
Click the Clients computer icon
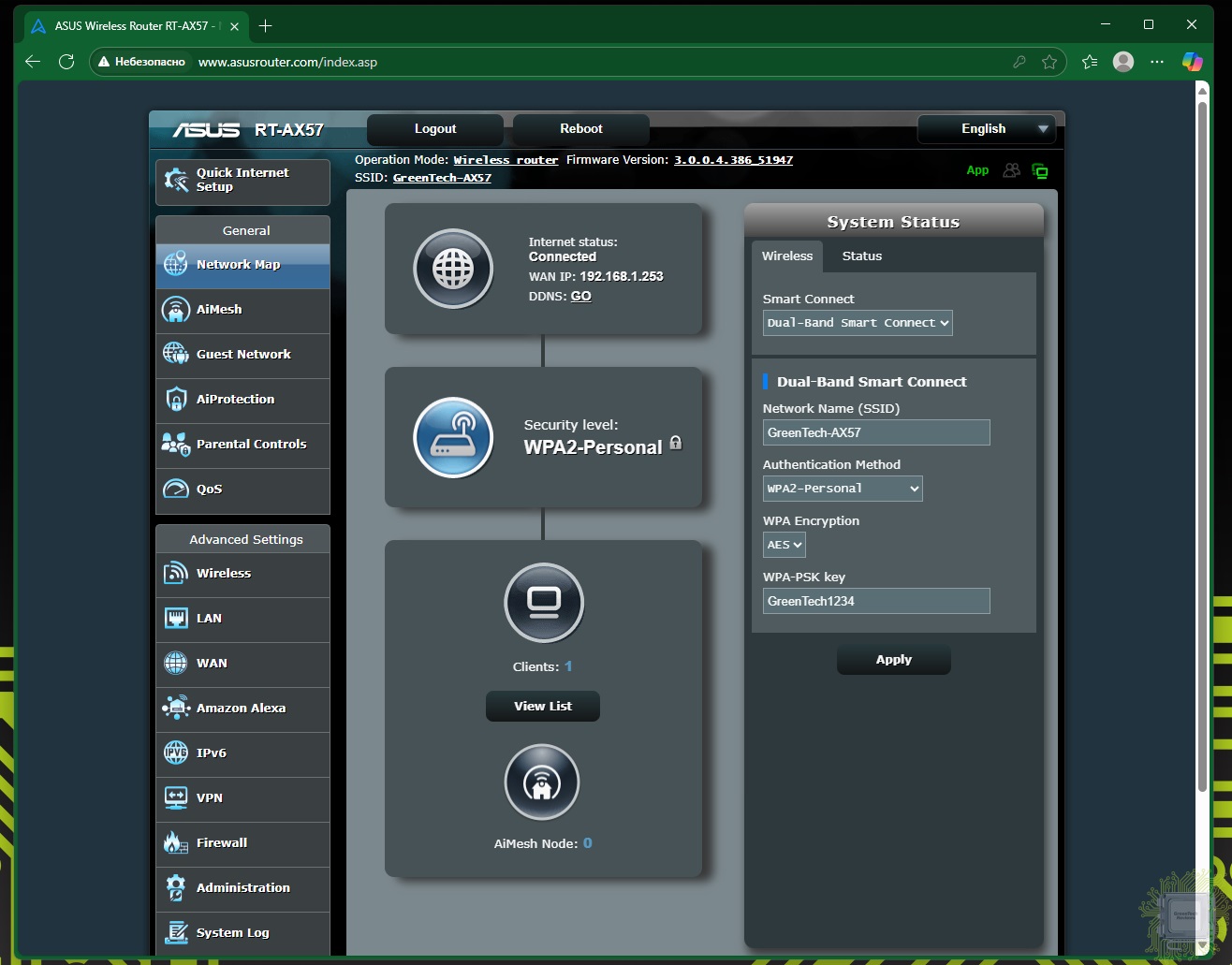coord(544,603)
